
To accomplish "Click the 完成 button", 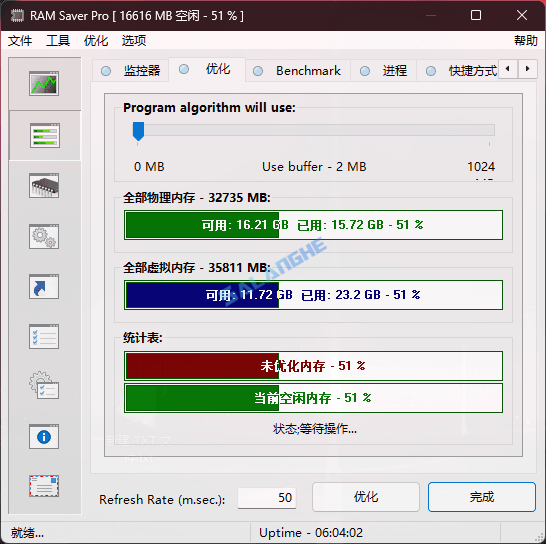I will pyautogui.click(x=482, y=497).
